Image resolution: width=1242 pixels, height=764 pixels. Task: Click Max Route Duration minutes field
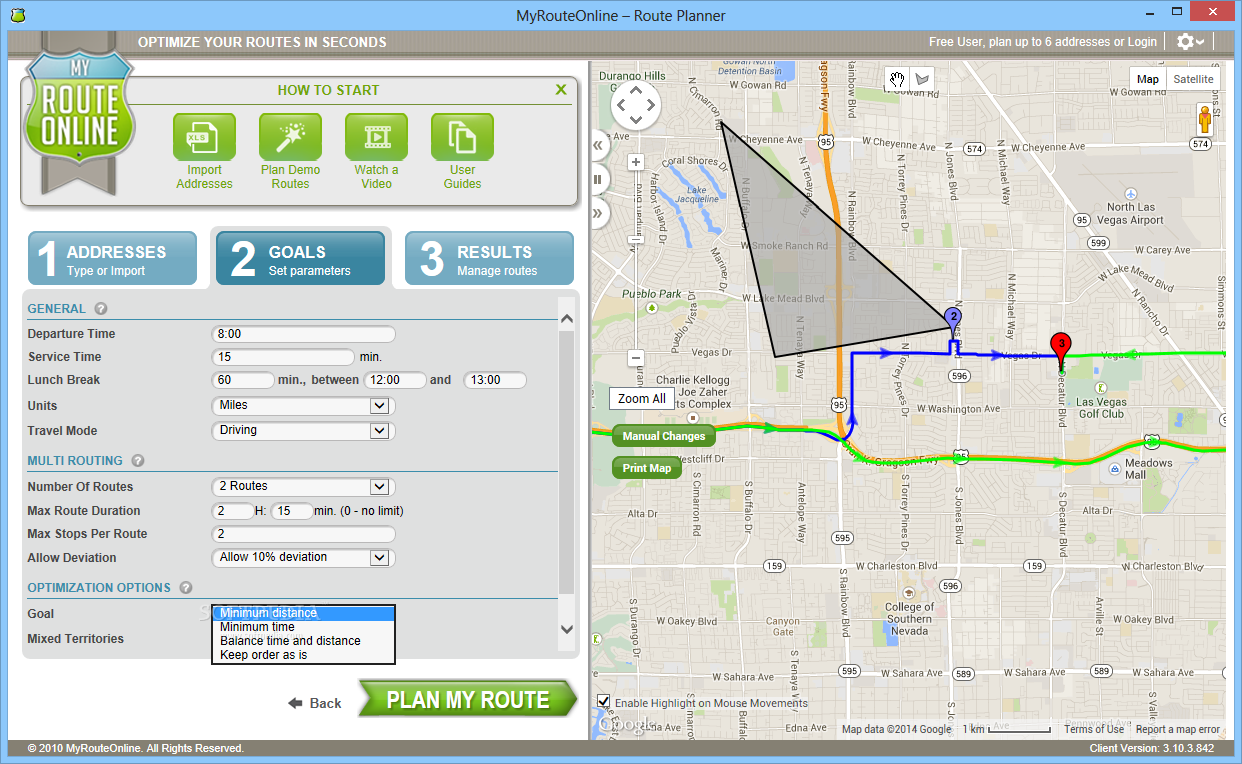[x=292, y=511]
